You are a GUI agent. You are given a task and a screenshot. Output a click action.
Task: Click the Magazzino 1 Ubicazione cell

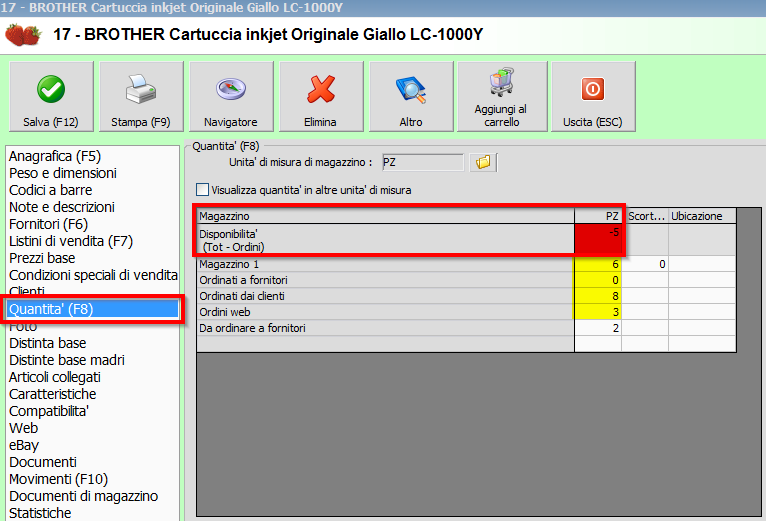tap(702, 264)
